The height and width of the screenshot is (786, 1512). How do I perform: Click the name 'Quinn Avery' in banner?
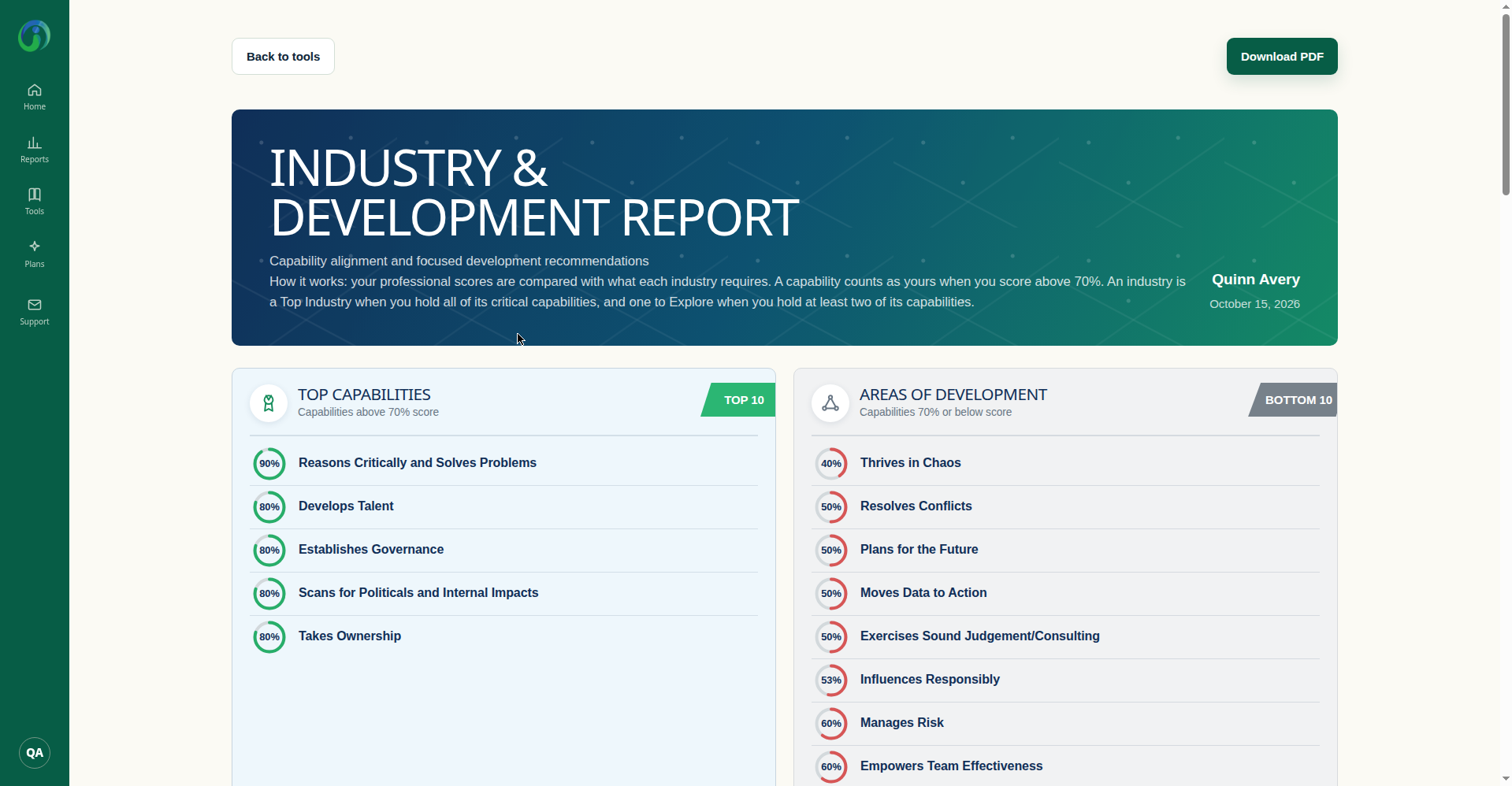pyautogui.click(x=1256, y=280)
